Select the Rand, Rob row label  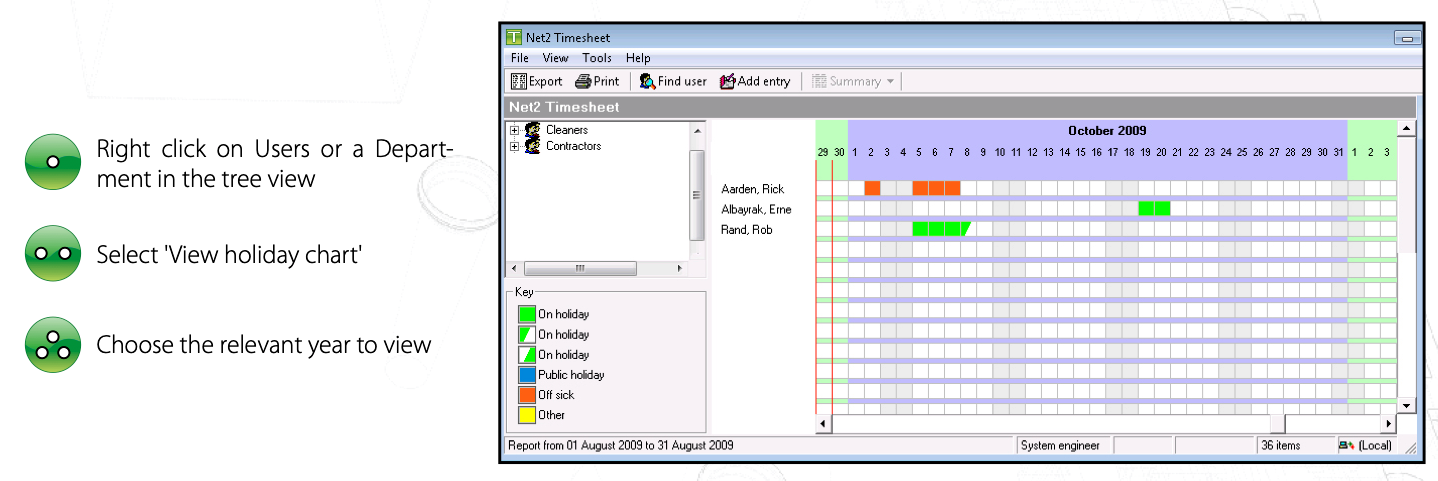pos(748,230)
